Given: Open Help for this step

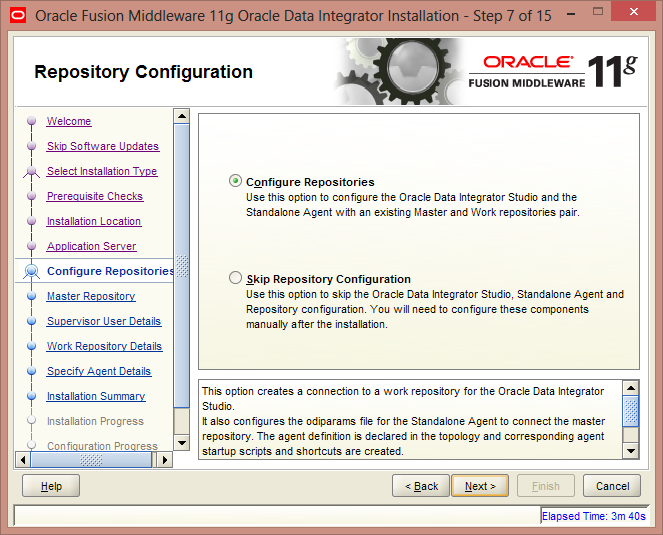Looking at the screenshot, I should 51,486.
